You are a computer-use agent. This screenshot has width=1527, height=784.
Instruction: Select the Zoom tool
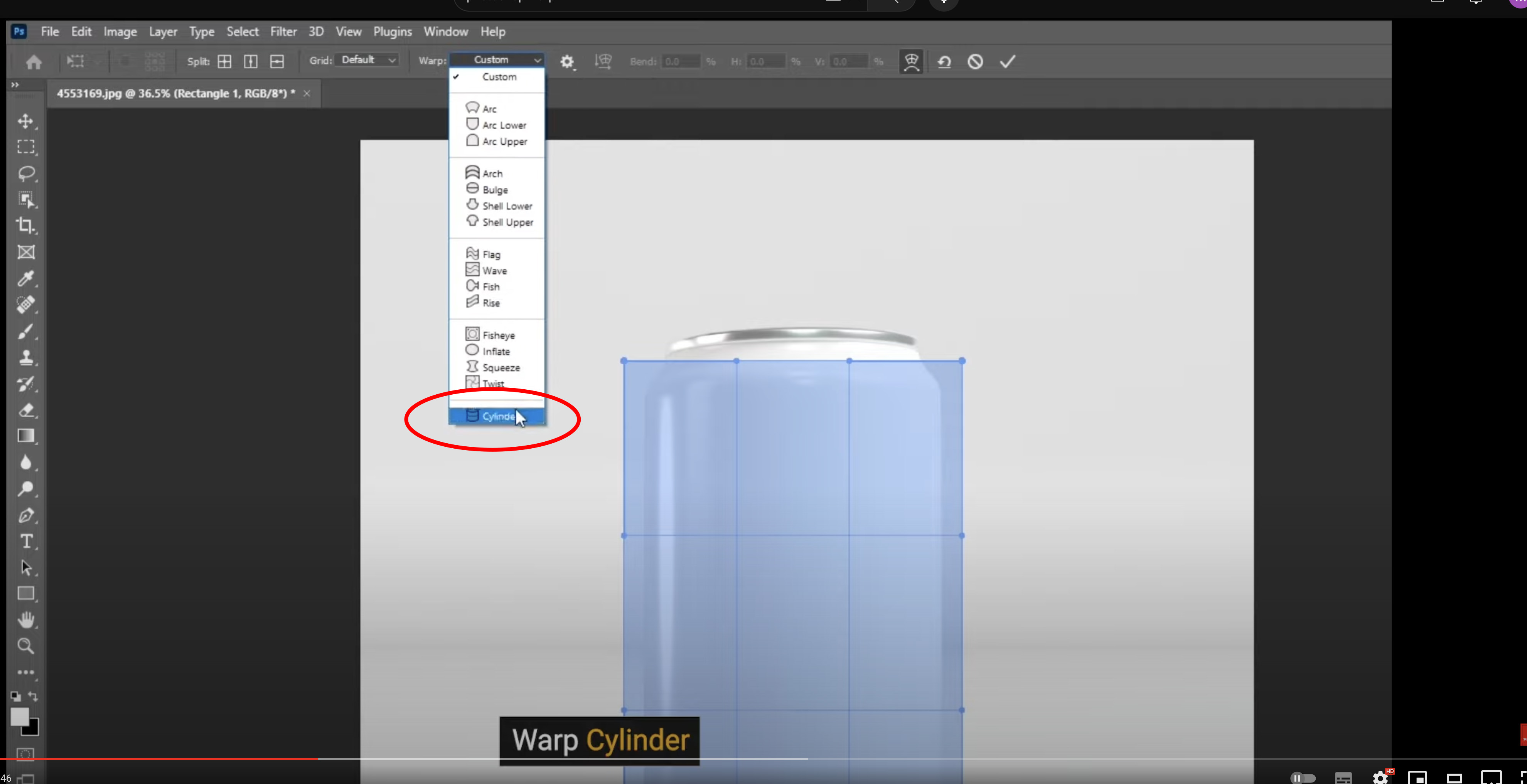tap(26, 646)
